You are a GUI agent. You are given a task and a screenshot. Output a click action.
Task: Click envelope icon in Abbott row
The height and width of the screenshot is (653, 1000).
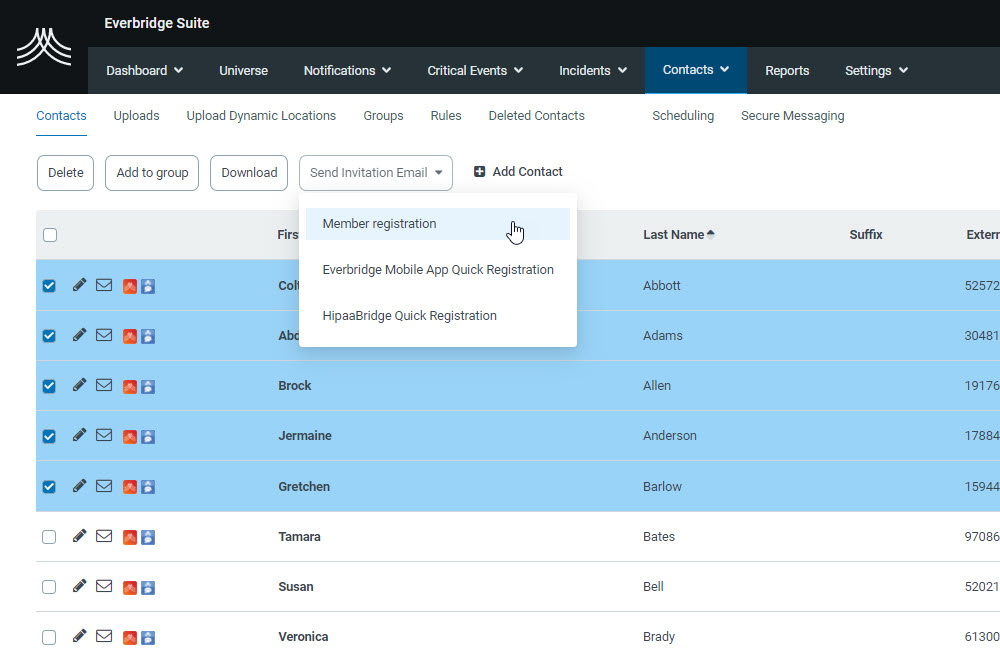pyautogui.click(x=104, y=285)
